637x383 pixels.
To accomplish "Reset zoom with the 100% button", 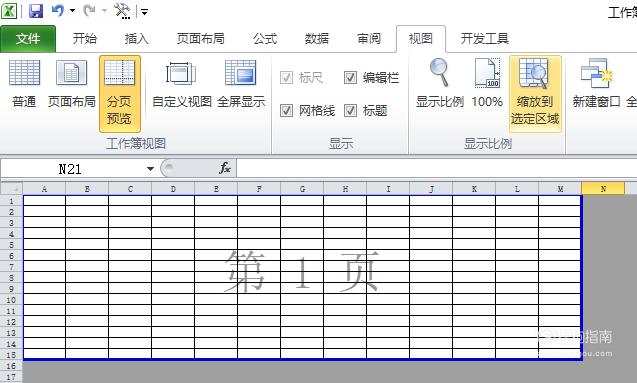I will 487,84.
